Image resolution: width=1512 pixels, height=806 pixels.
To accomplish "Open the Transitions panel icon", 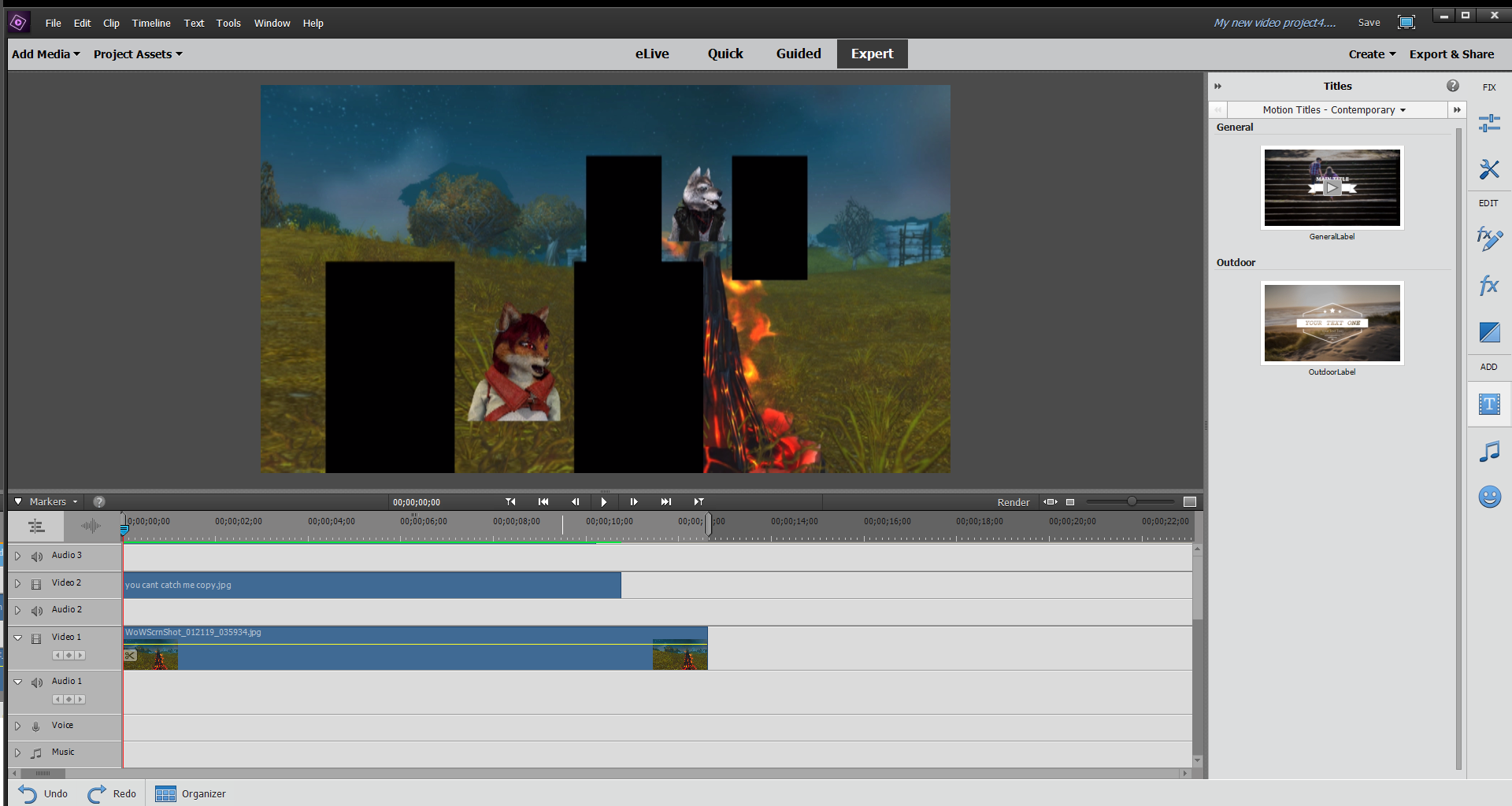I will coord(1489,332).
